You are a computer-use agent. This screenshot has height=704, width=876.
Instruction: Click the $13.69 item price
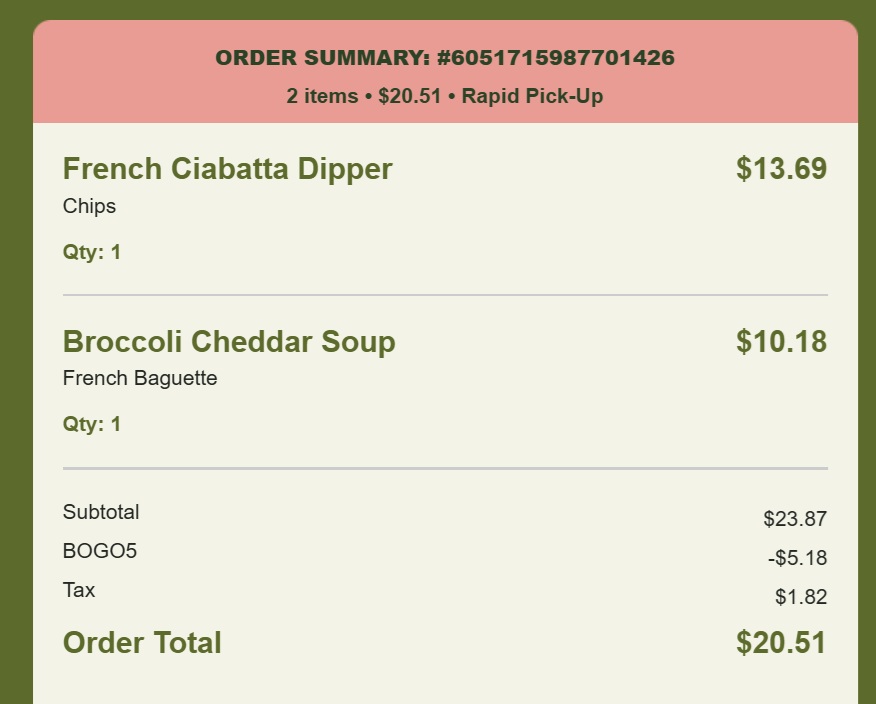tap(781, 169)
